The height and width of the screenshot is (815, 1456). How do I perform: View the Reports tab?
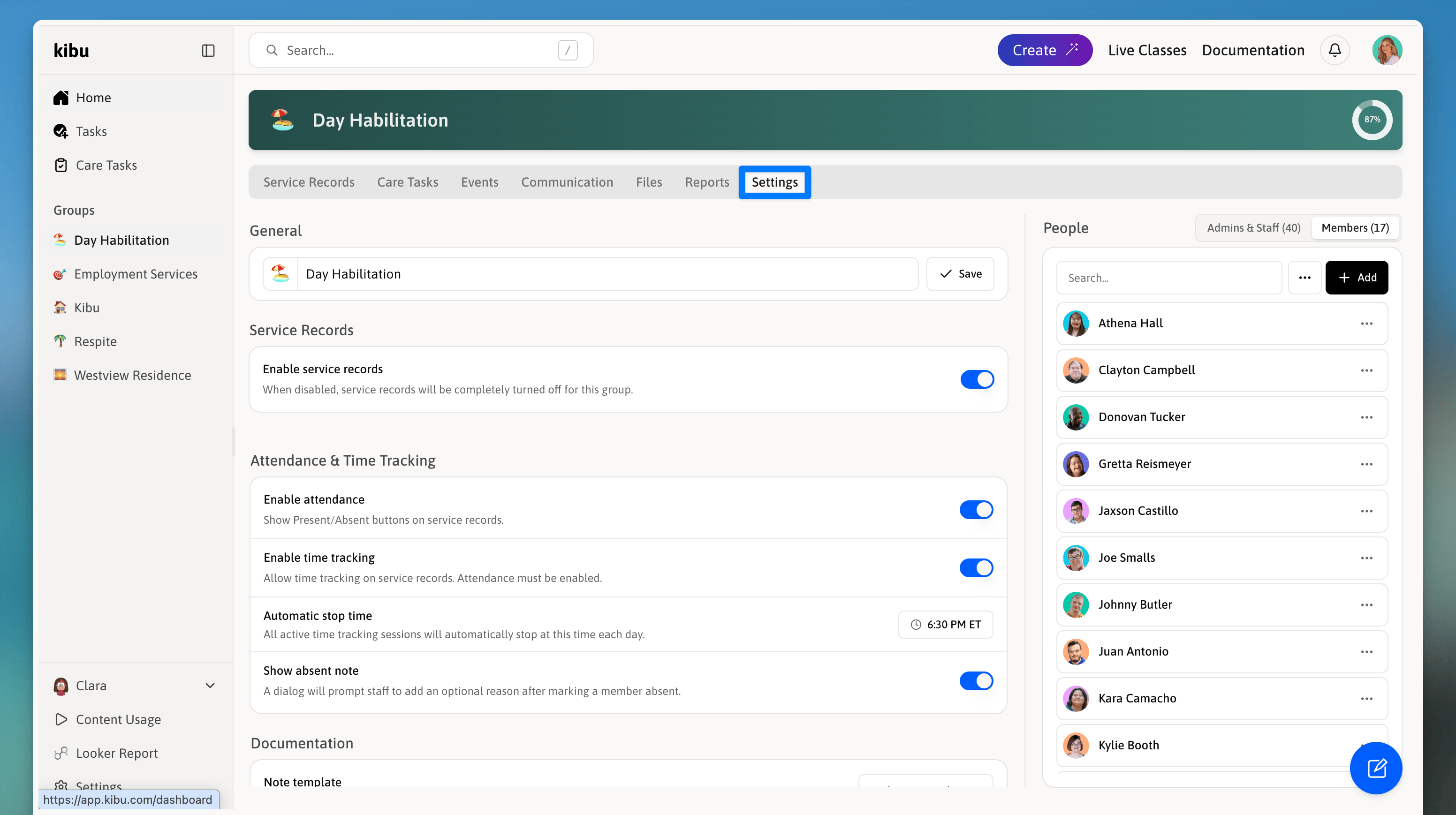coord(706,182)
